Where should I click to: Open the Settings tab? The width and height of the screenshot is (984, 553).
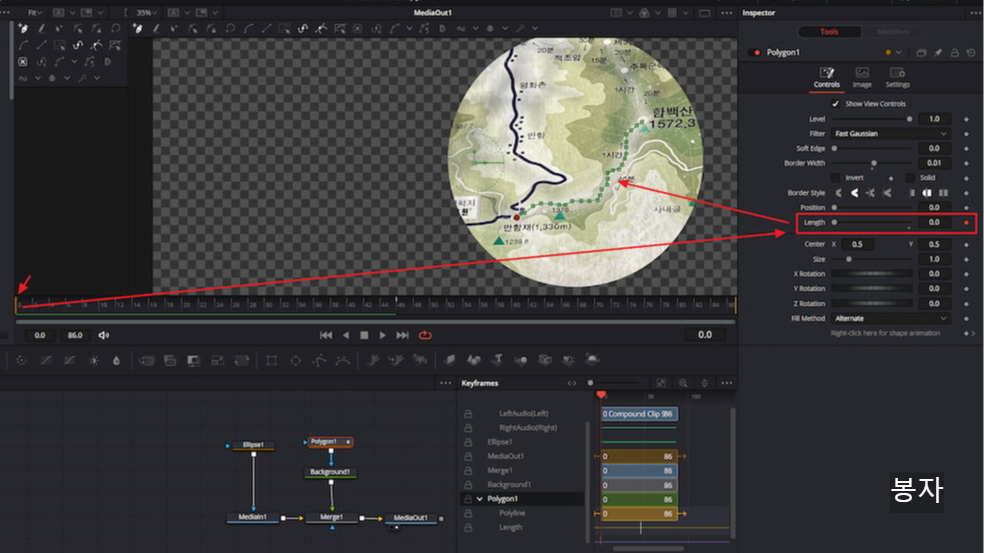point(897,78)
